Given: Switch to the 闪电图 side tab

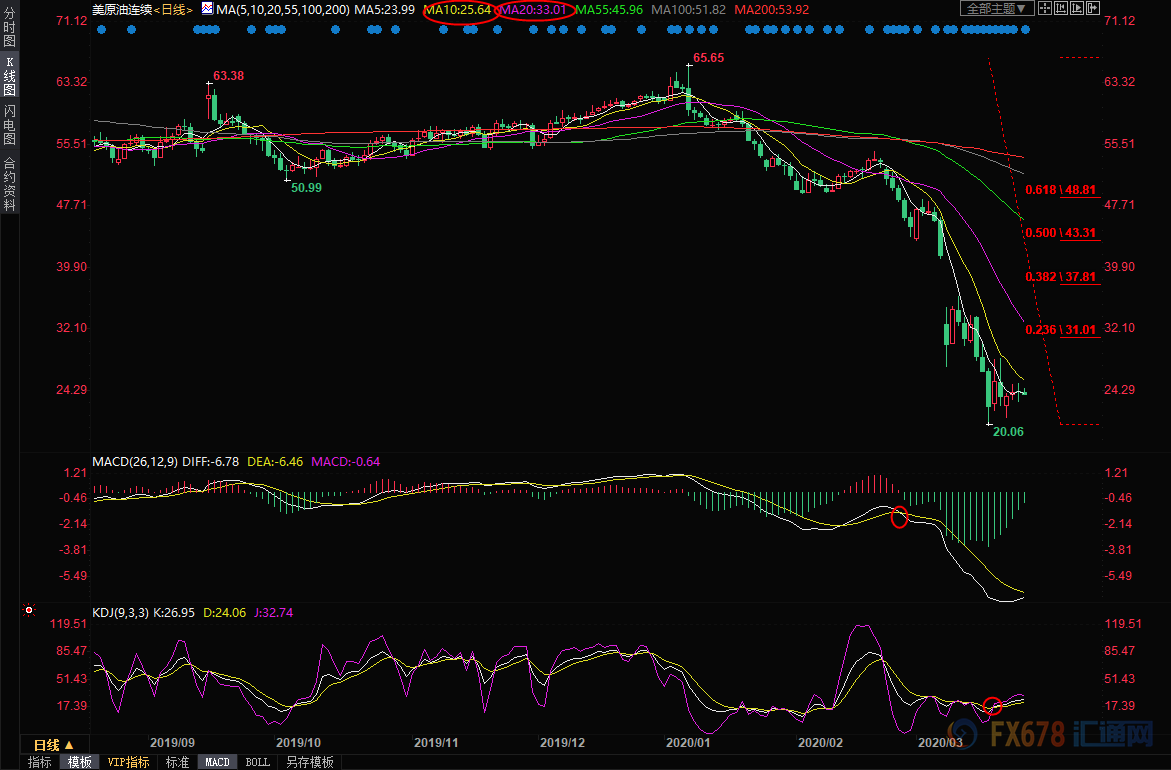Looking at the screenshot, I should coord(9,124).
